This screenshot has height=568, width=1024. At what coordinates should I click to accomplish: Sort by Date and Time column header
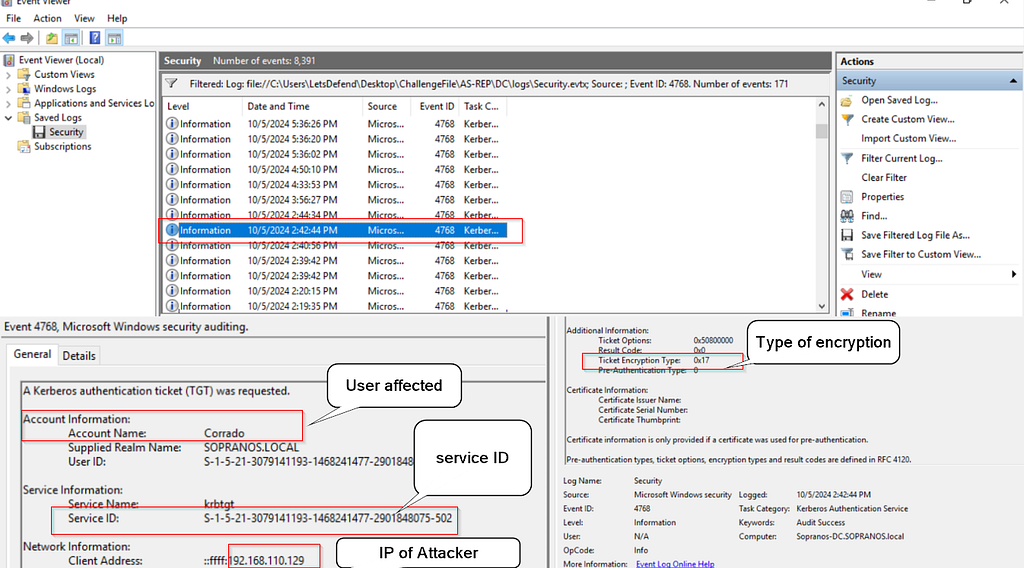(302, 106)
